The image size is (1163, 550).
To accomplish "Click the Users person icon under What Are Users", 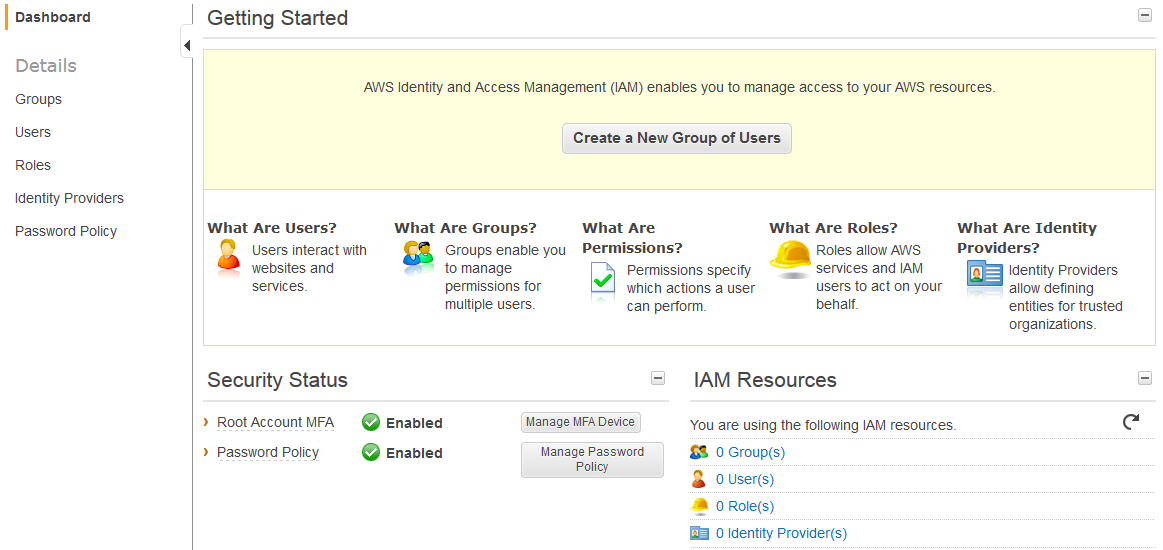I will click(228, 257).
